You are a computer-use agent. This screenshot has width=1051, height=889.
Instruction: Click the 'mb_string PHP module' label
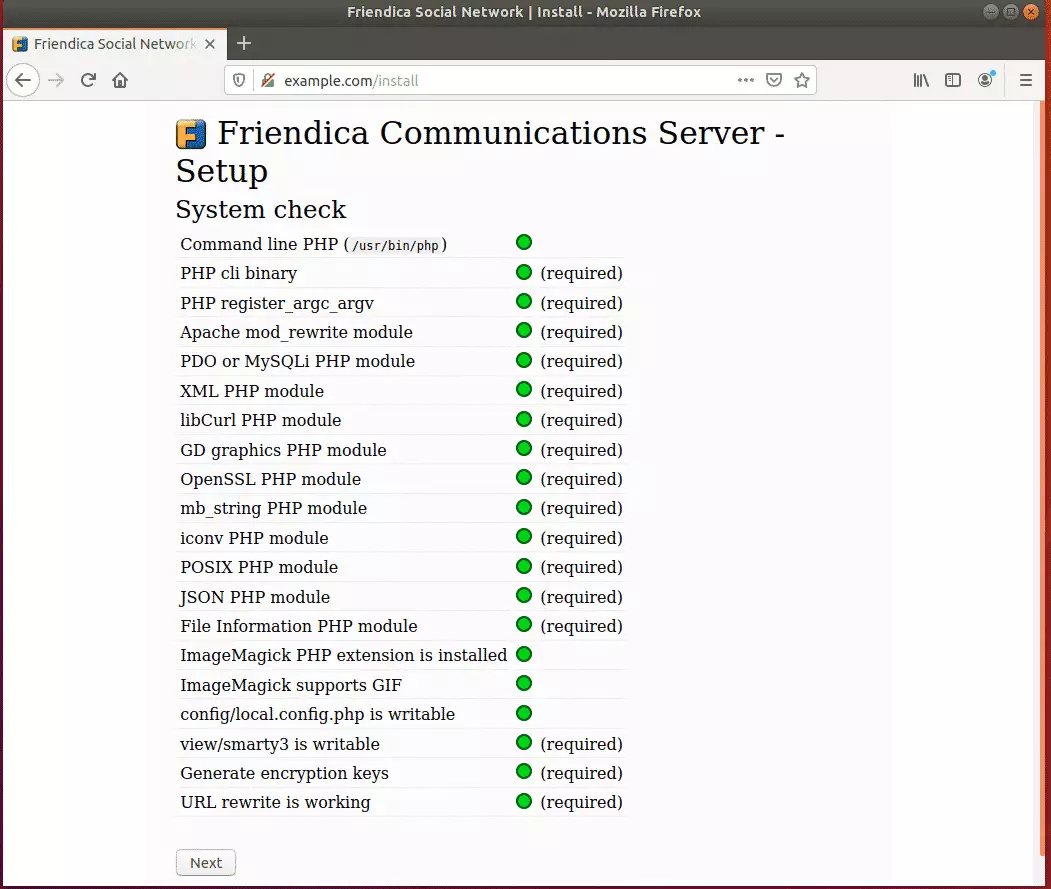pyautogui.click(x=273, y=509)
